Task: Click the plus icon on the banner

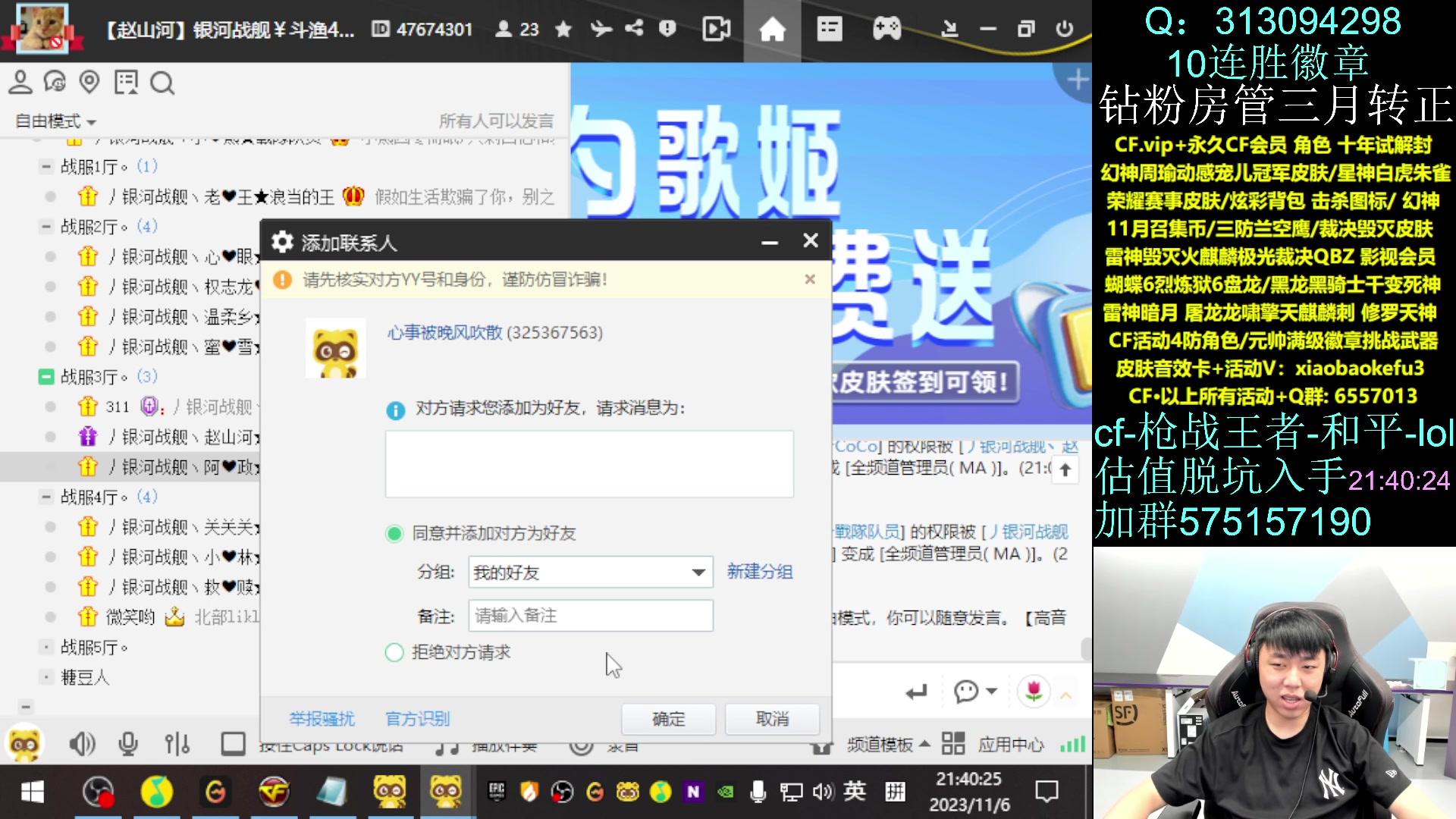Action: point(1077,80)
